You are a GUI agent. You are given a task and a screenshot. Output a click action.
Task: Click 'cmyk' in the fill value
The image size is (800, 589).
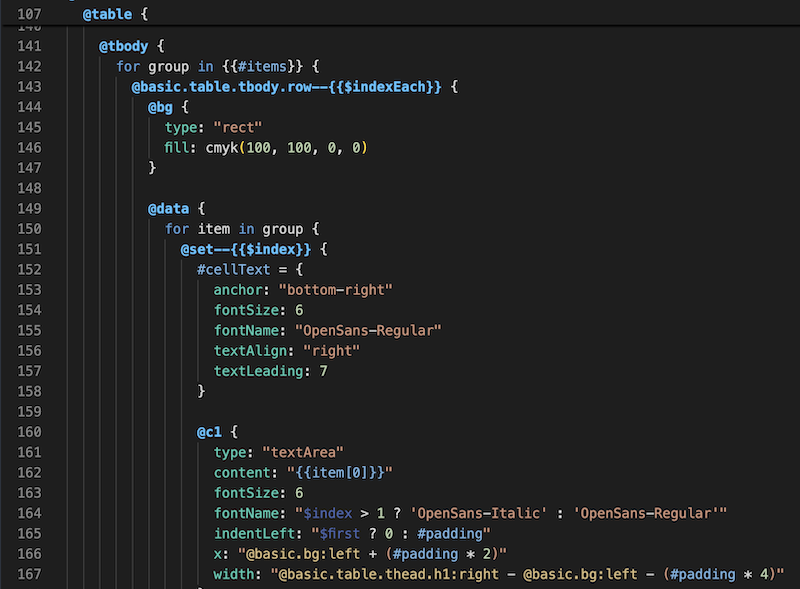coord(221,148)
